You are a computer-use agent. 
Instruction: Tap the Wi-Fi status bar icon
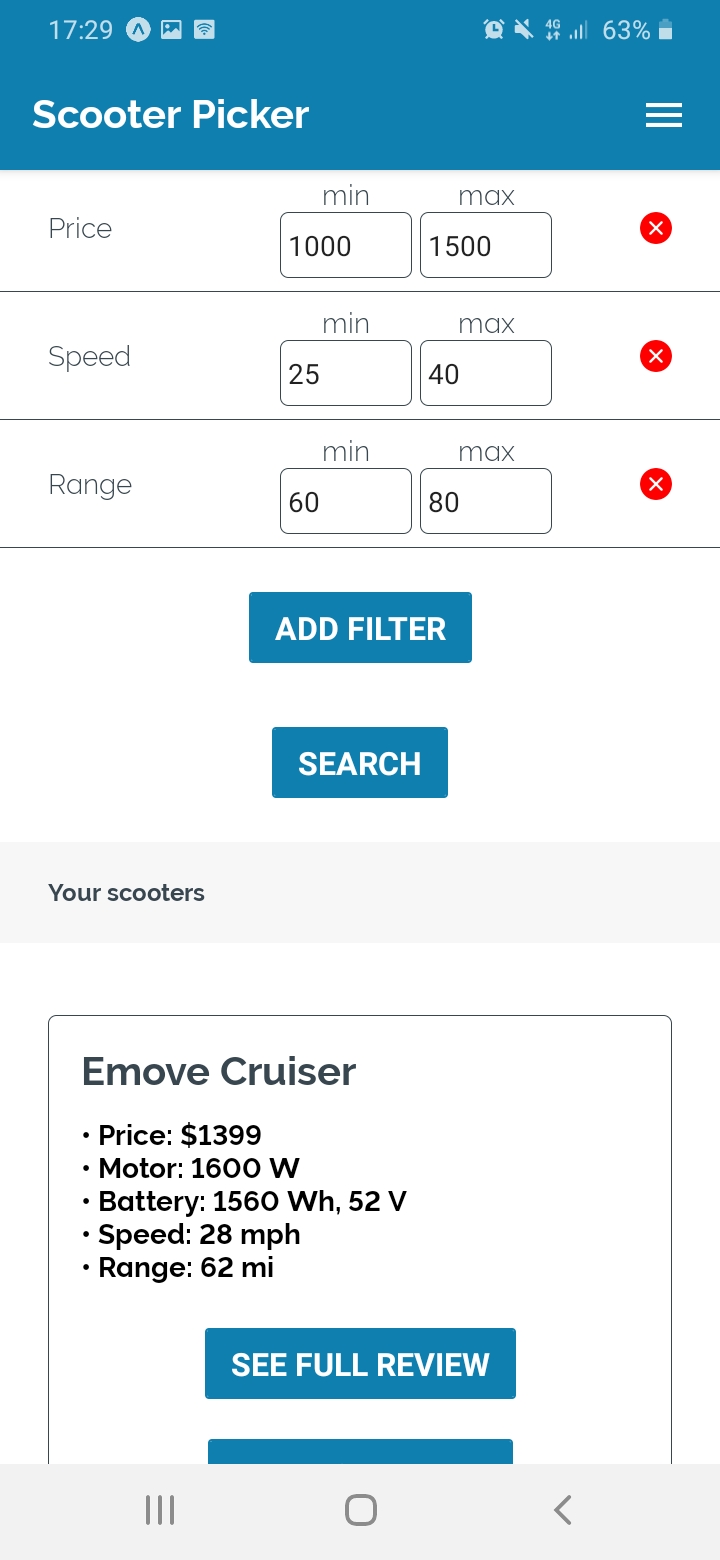tap(204, 30)
